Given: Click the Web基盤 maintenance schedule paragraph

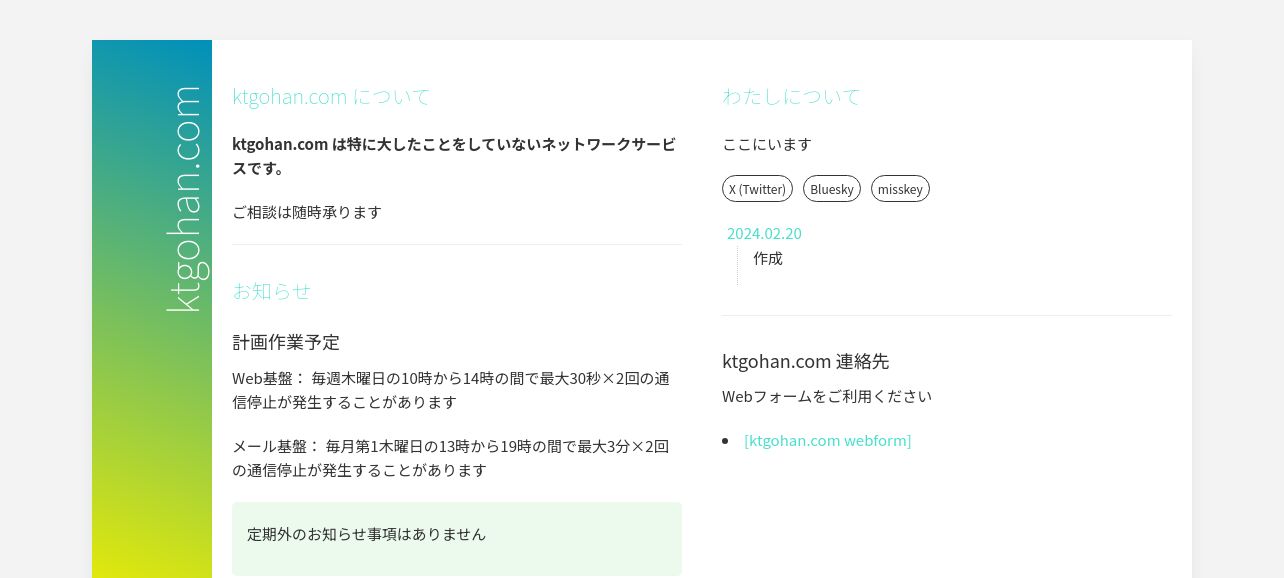Looking at the screenshot, I should pos(451,390).
